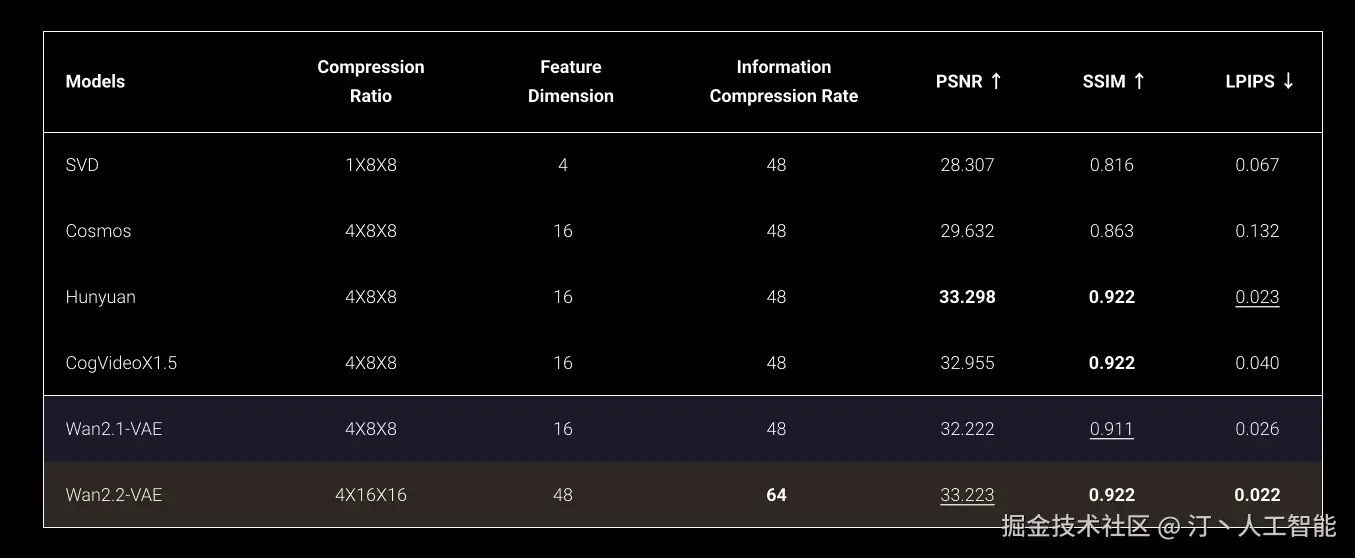The width and height of the screenshot is (1355, 558).
Task: Click the Compression Ratio column header
Action: (x=371, y=81)
